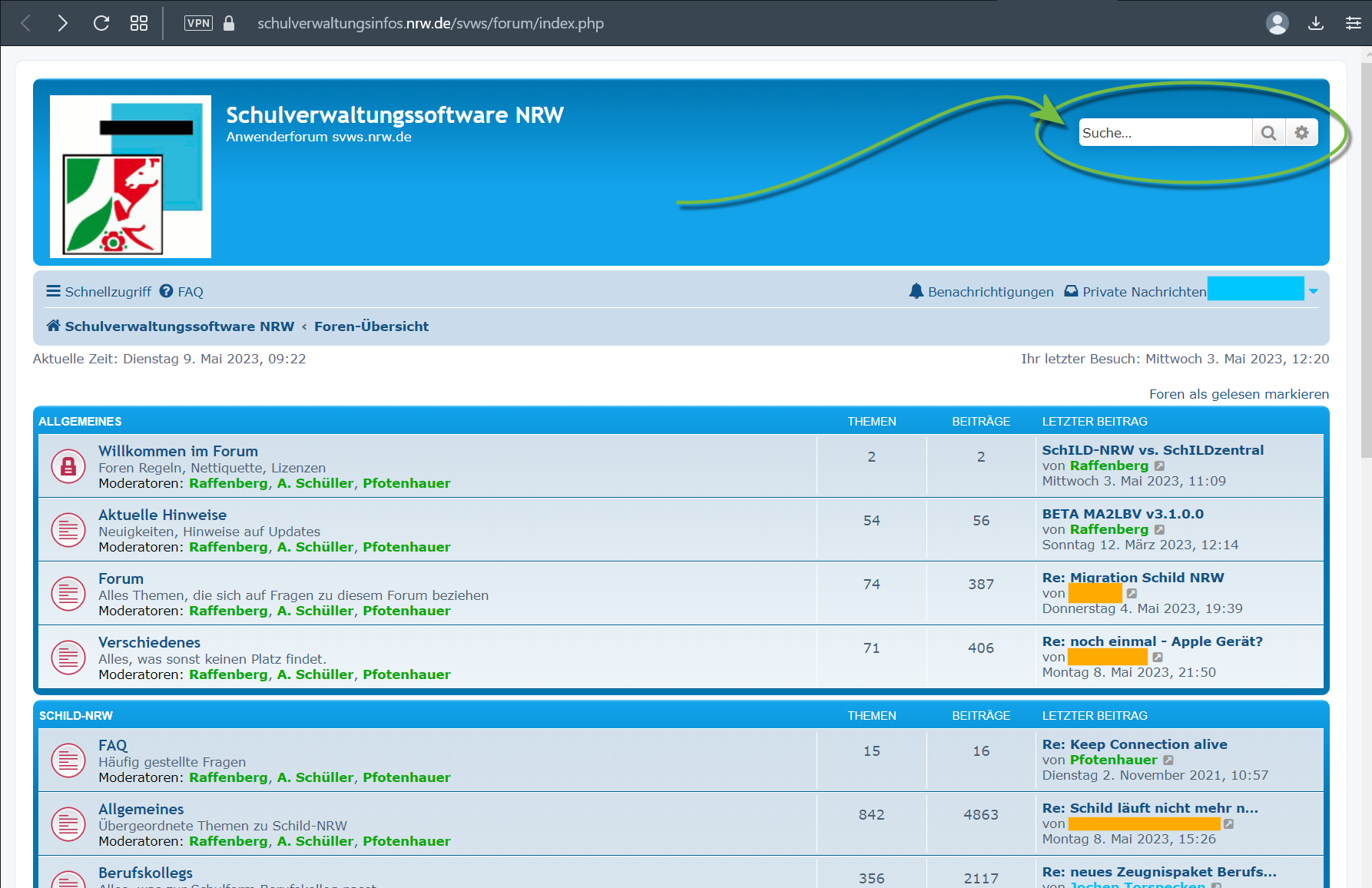Open the browser easy setup menu icon
The image size is (1372, 888).
(1354, 23)
